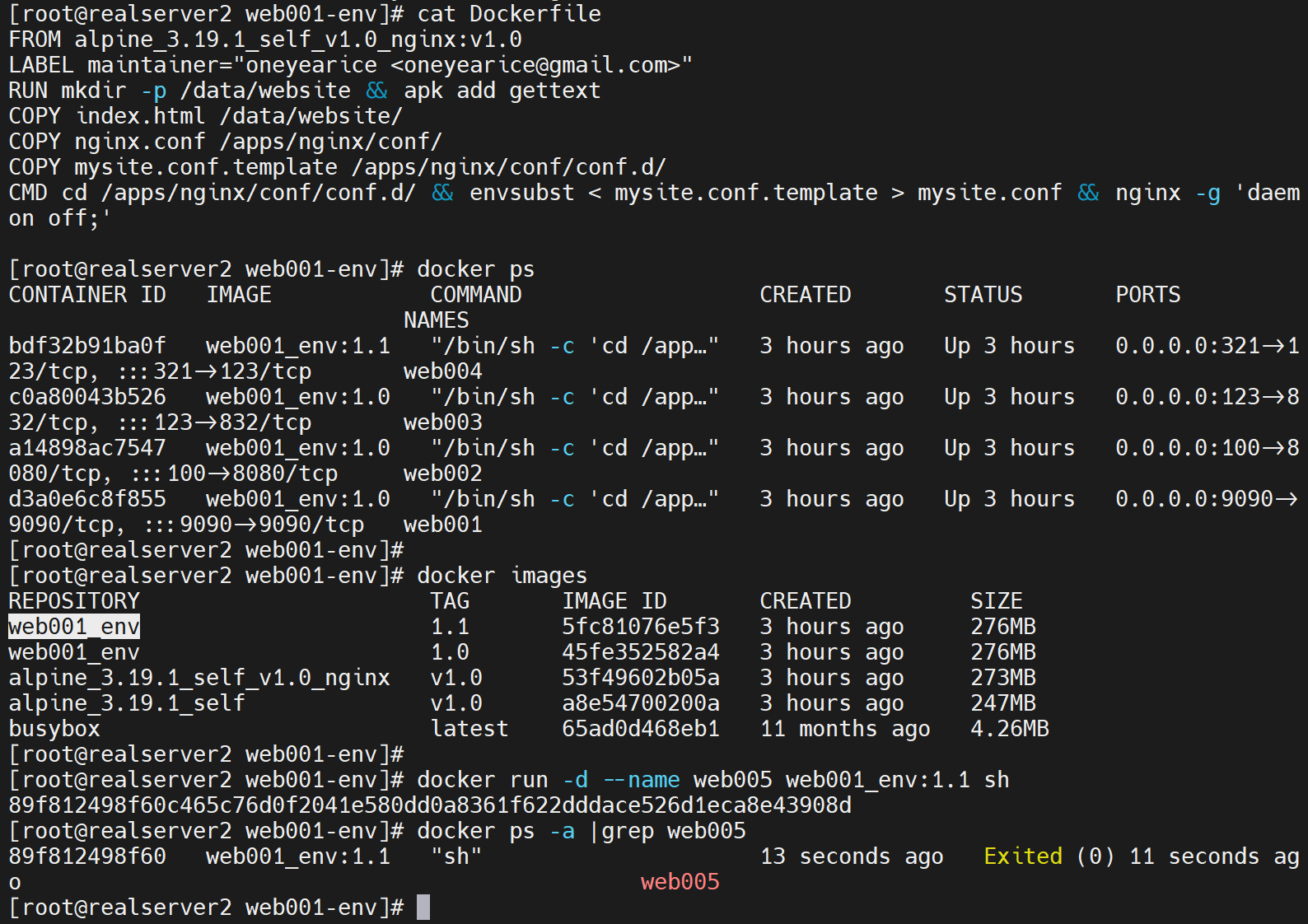Place cursor at the blinking terminal prompt block
Image resolution: width=1308 pixels, height=924 pixels.
(x=423, y=907)
